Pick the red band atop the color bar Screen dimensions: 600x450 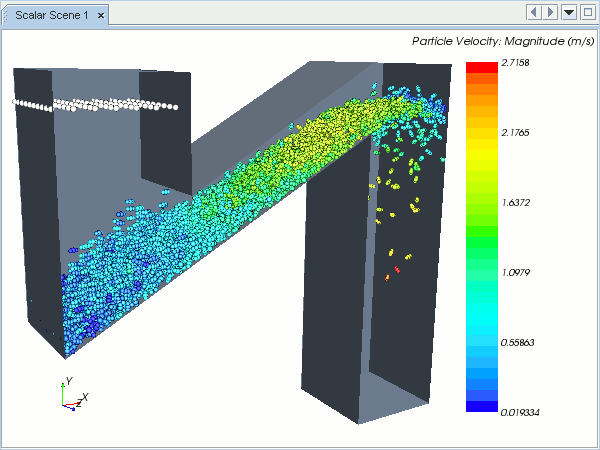(481, 66)
